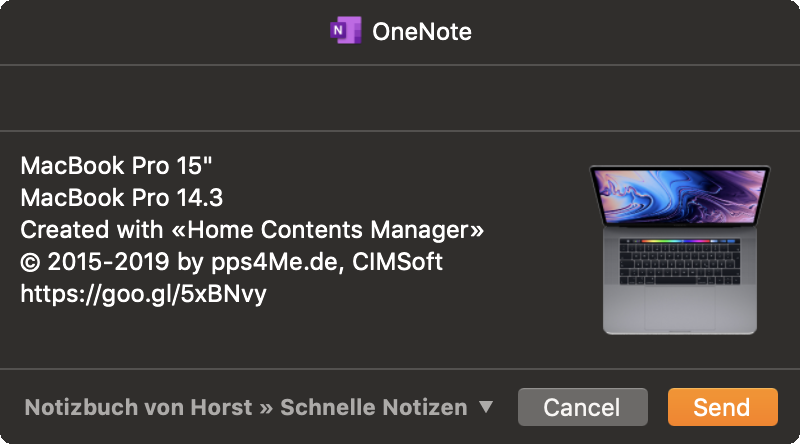The height and width of the screenshot is (444, 800).
Task: Click the OneNote title text
Action: click(x=421, y=32)
